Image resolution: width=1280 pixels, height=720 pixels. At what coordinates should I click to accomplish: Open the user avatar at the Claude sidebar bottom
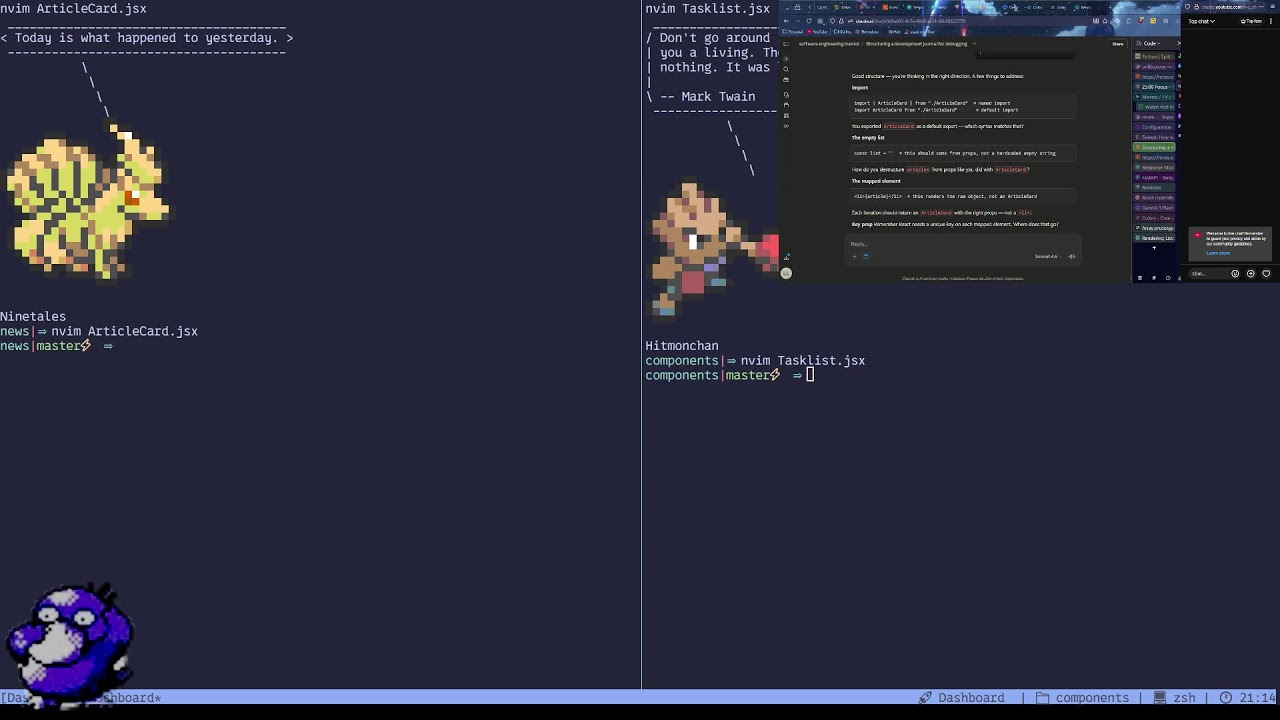click(786, 273)
